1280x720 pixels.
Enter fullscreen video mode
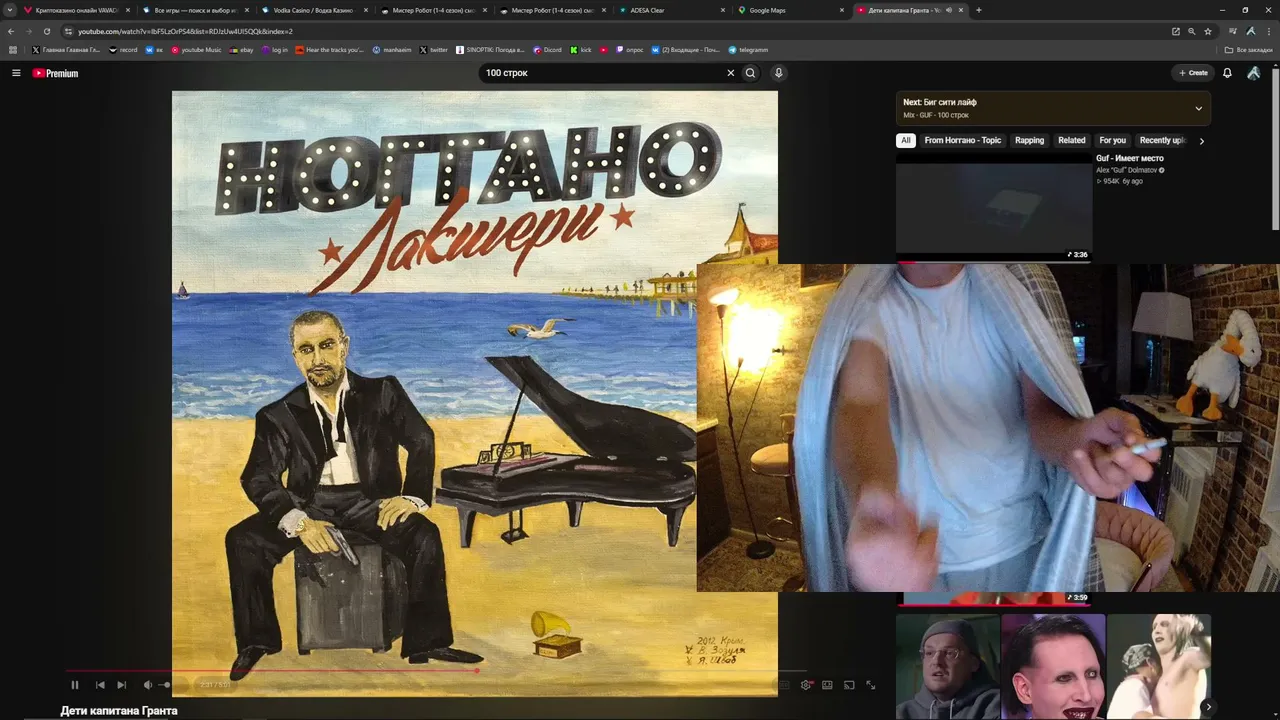click(x=871, y=685)
